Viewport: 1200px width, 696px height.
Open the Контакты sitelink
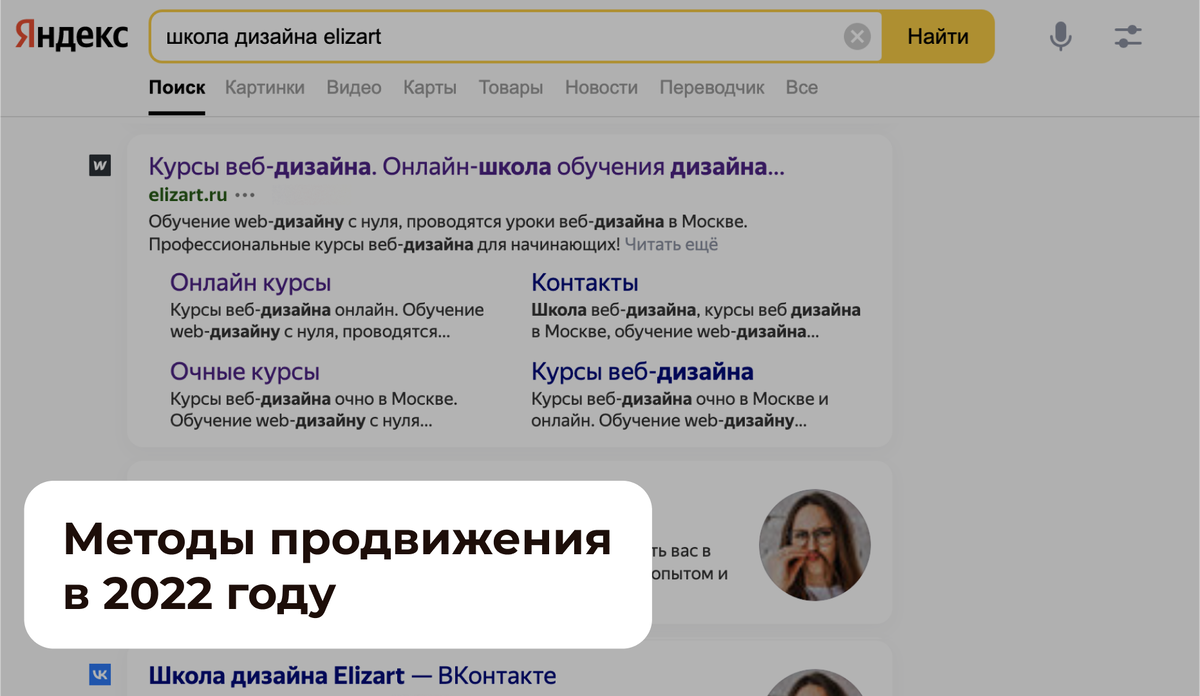click(585, 283)
